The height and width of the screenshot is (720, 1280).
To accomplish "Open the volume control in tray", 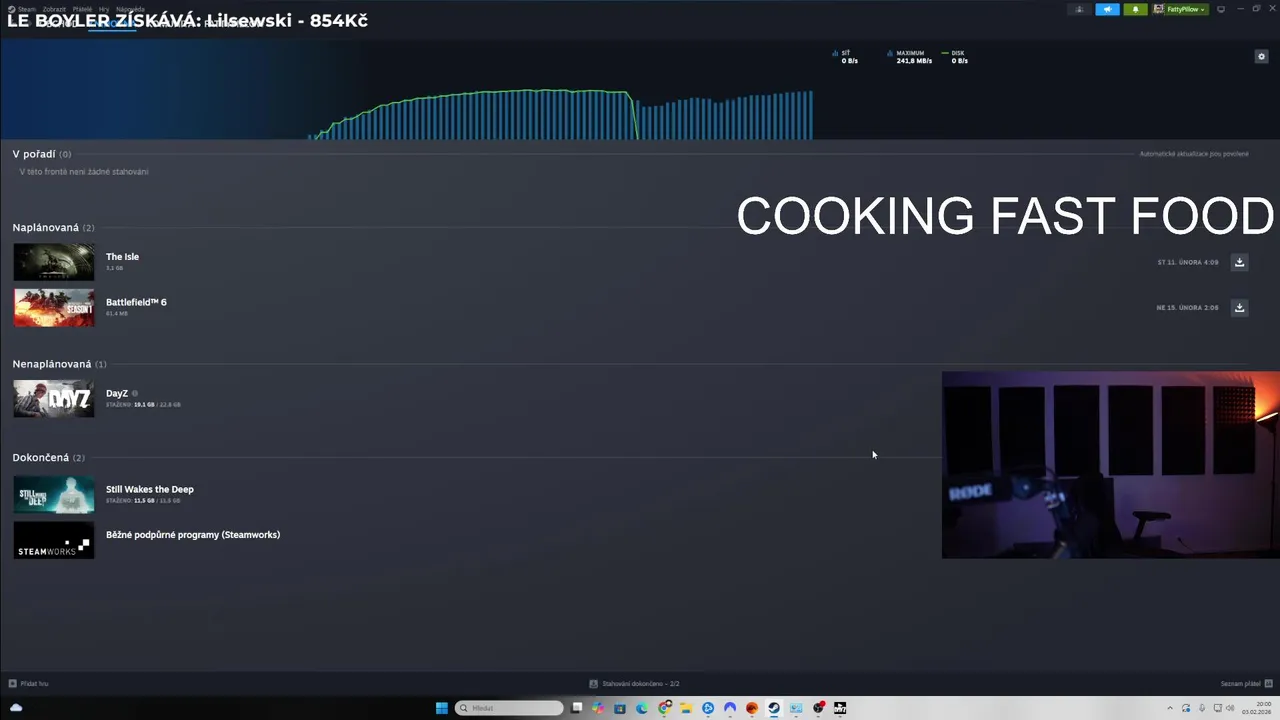I will [1230, 708].
